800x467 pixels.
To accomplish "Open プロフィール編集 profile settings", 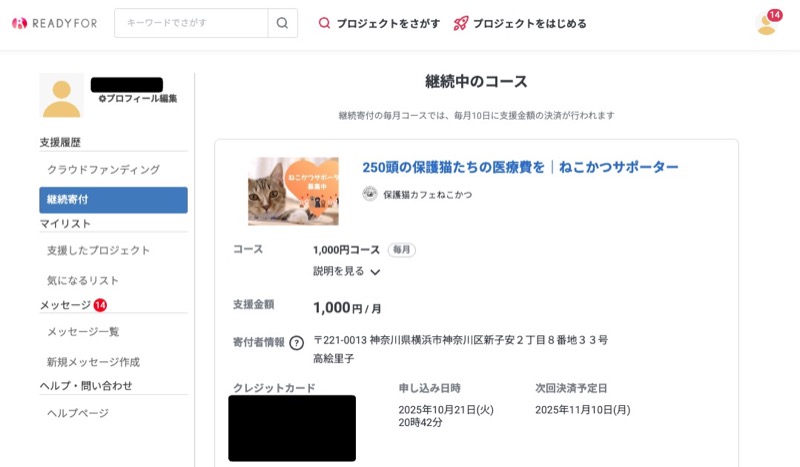I will coord(138,99).
